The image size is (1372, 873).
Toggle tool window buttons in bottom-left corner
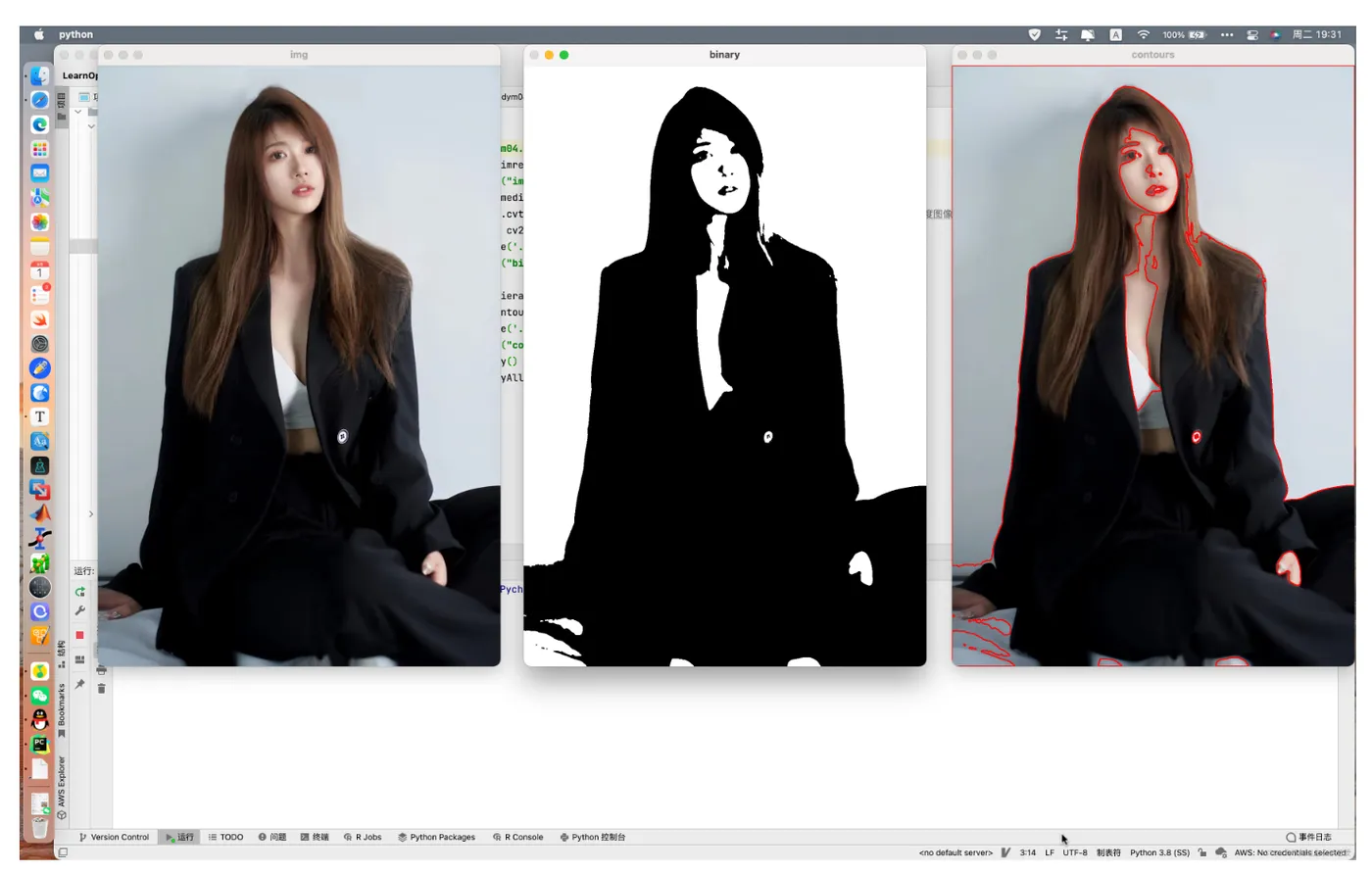point(63,853)
